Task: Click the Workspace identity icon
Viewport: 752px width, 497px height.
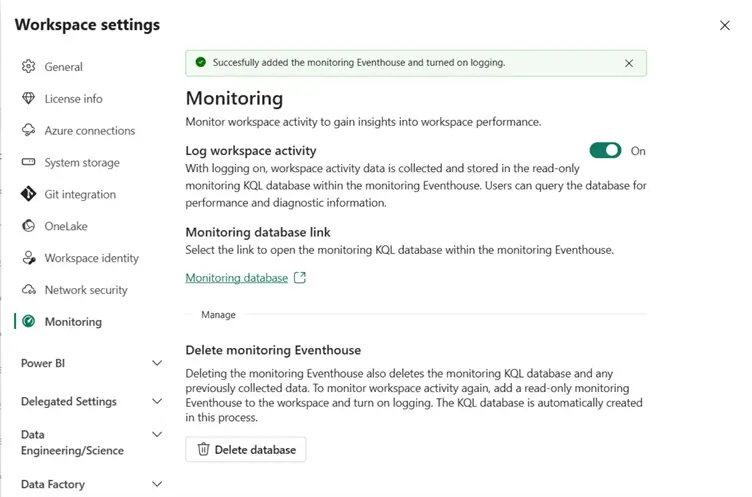Action: pos(28,258)
